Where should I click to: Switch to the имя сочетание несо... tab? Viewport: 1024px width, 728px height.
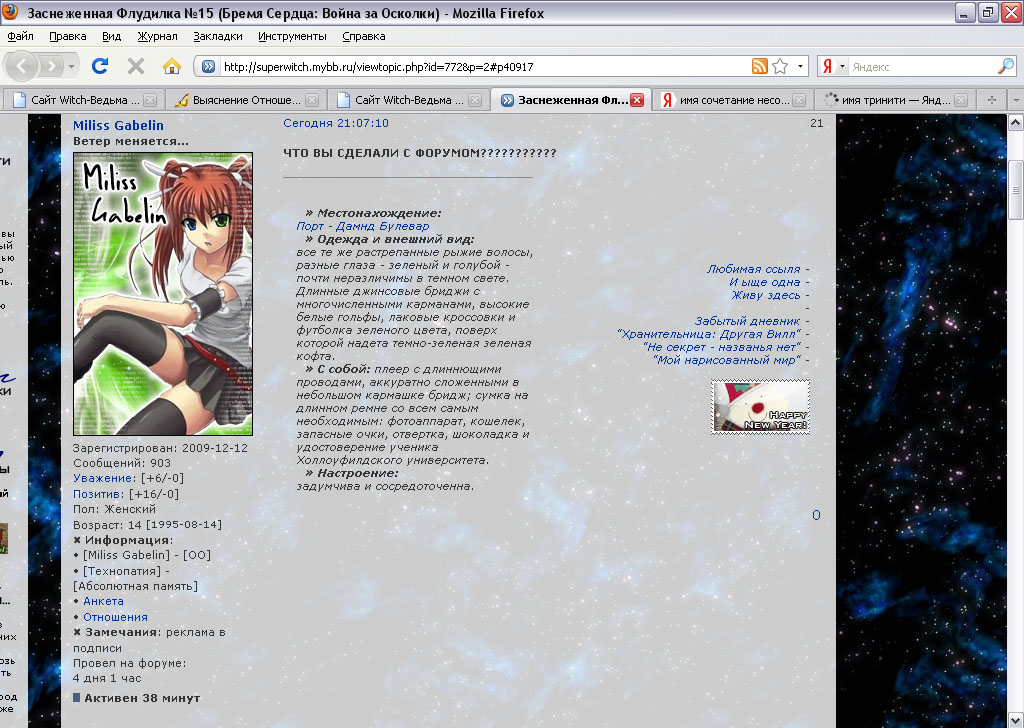[733, 100]
